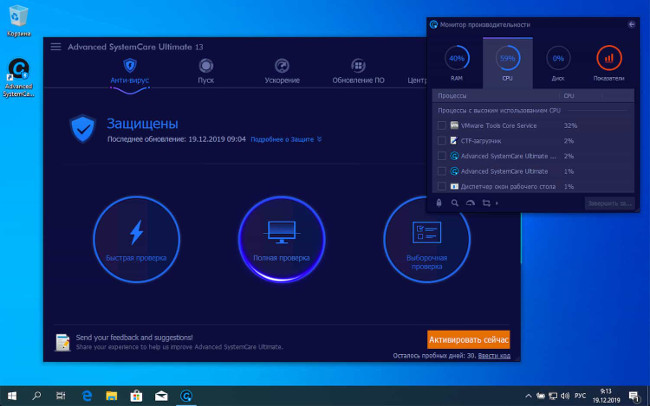This screenshot has width=650, height=406.
Task: Switch to the Ускорение tab
Action: 282,70
